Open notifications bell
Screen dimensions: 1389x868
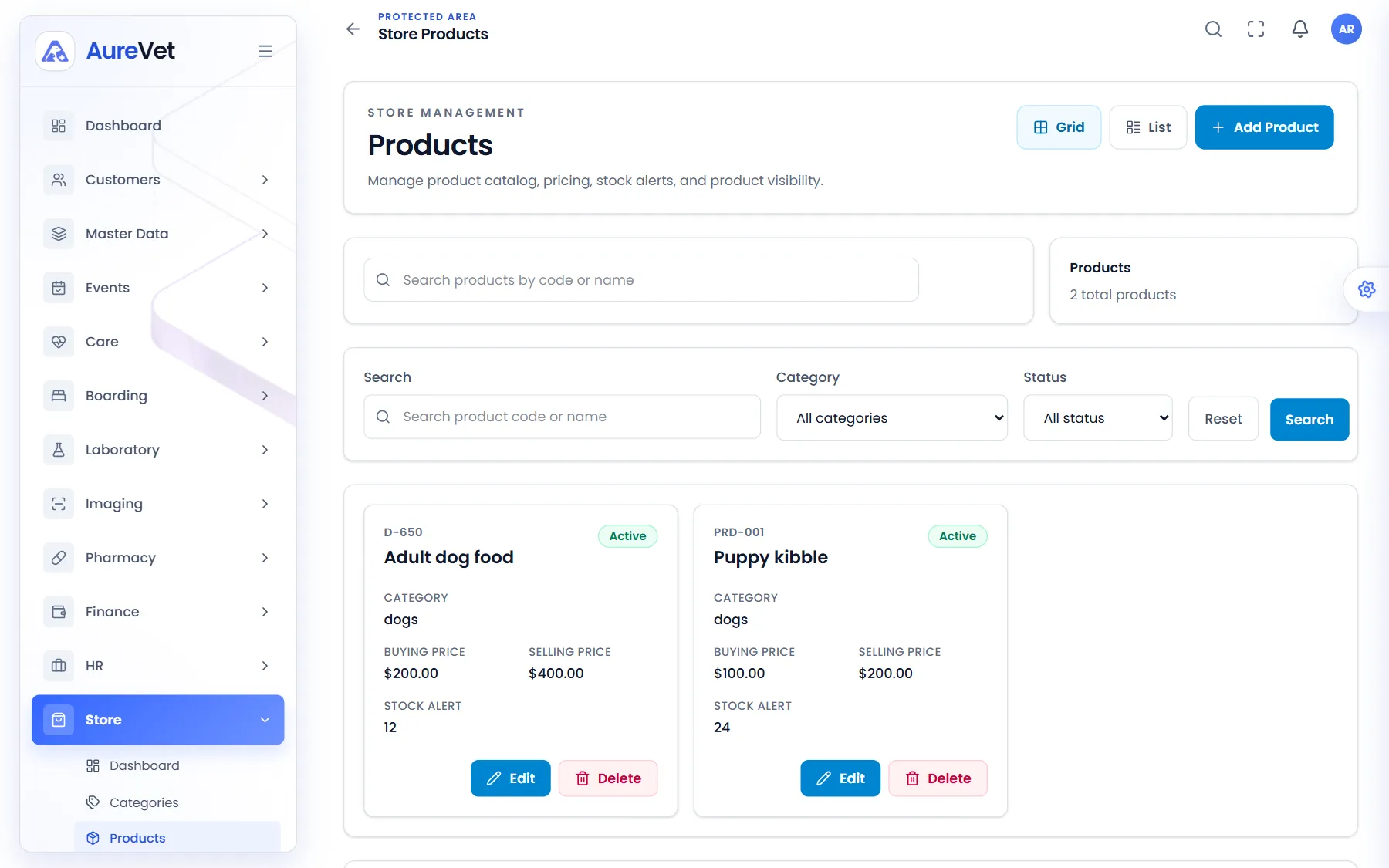click(1300, 29)
